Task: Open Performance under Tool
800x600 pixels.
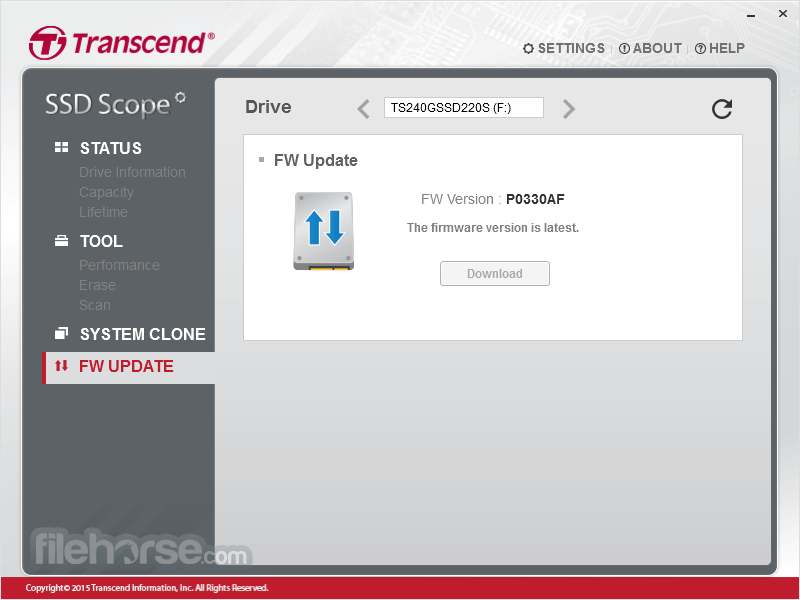Action: [119, 265]
